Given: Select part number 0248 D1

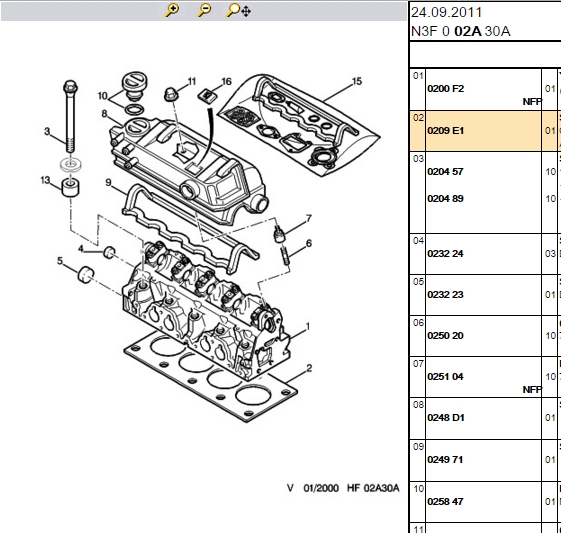Looking at the screenshot, I should pyautogui.click(x=445, y=418).
